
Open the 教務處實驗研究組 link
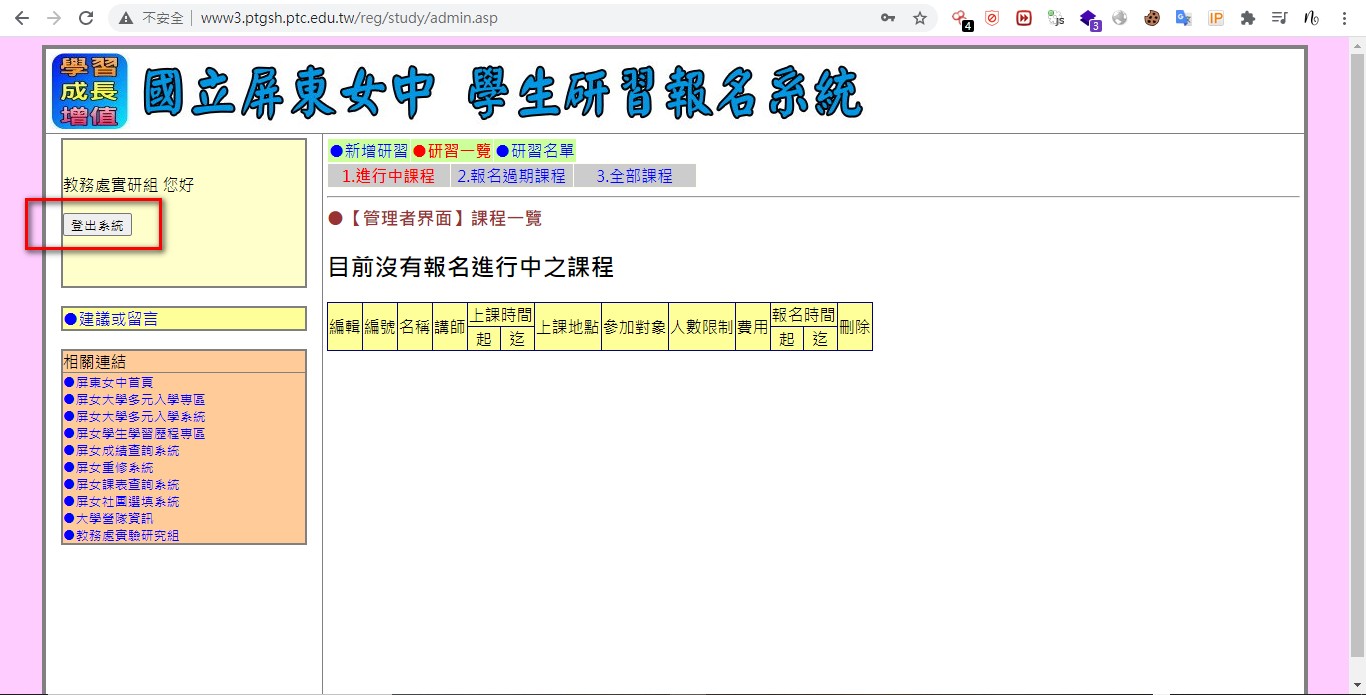pos(121,535)
